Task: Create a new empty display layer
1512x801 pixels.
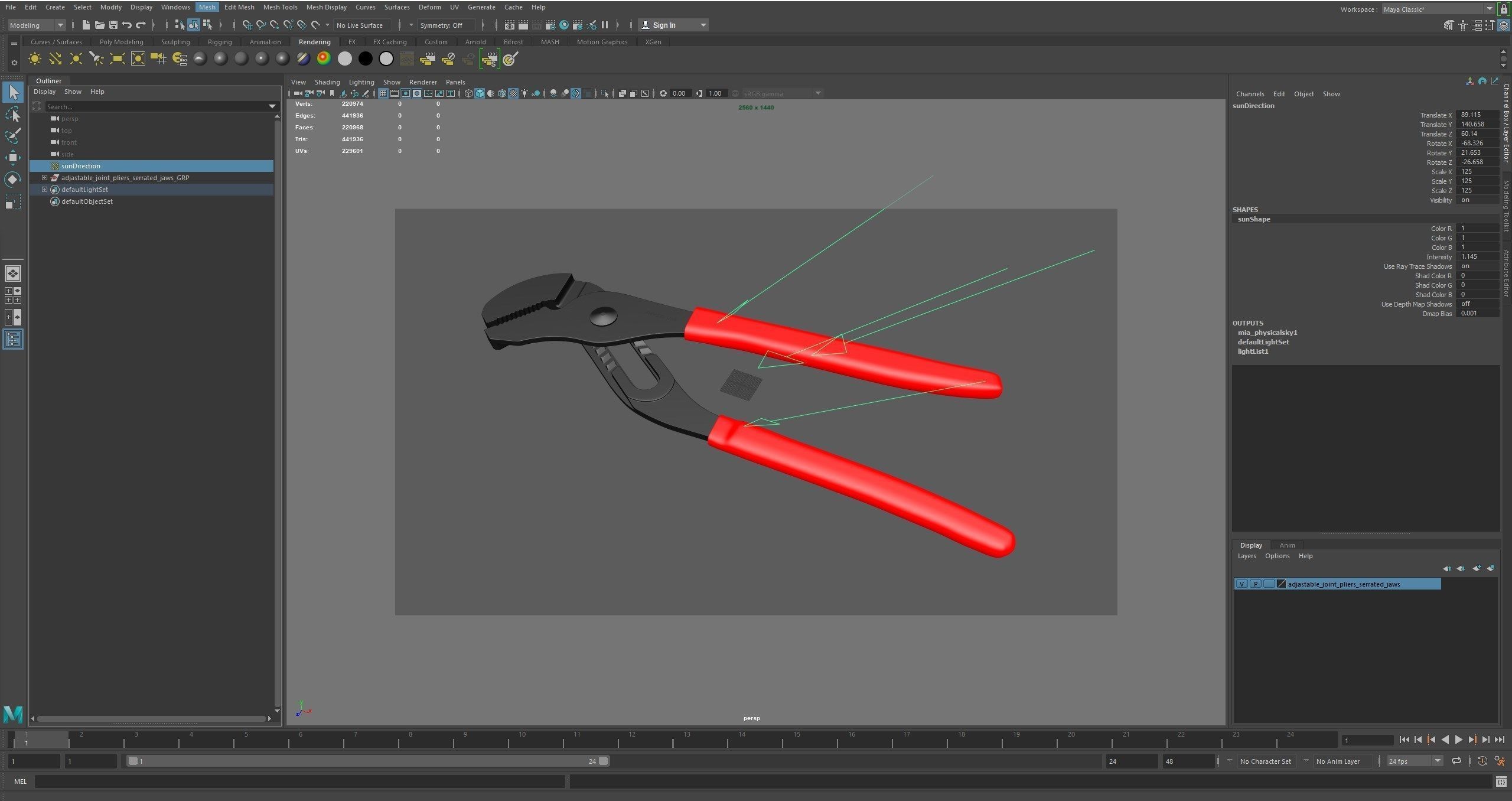Action: coord(1477,568)
